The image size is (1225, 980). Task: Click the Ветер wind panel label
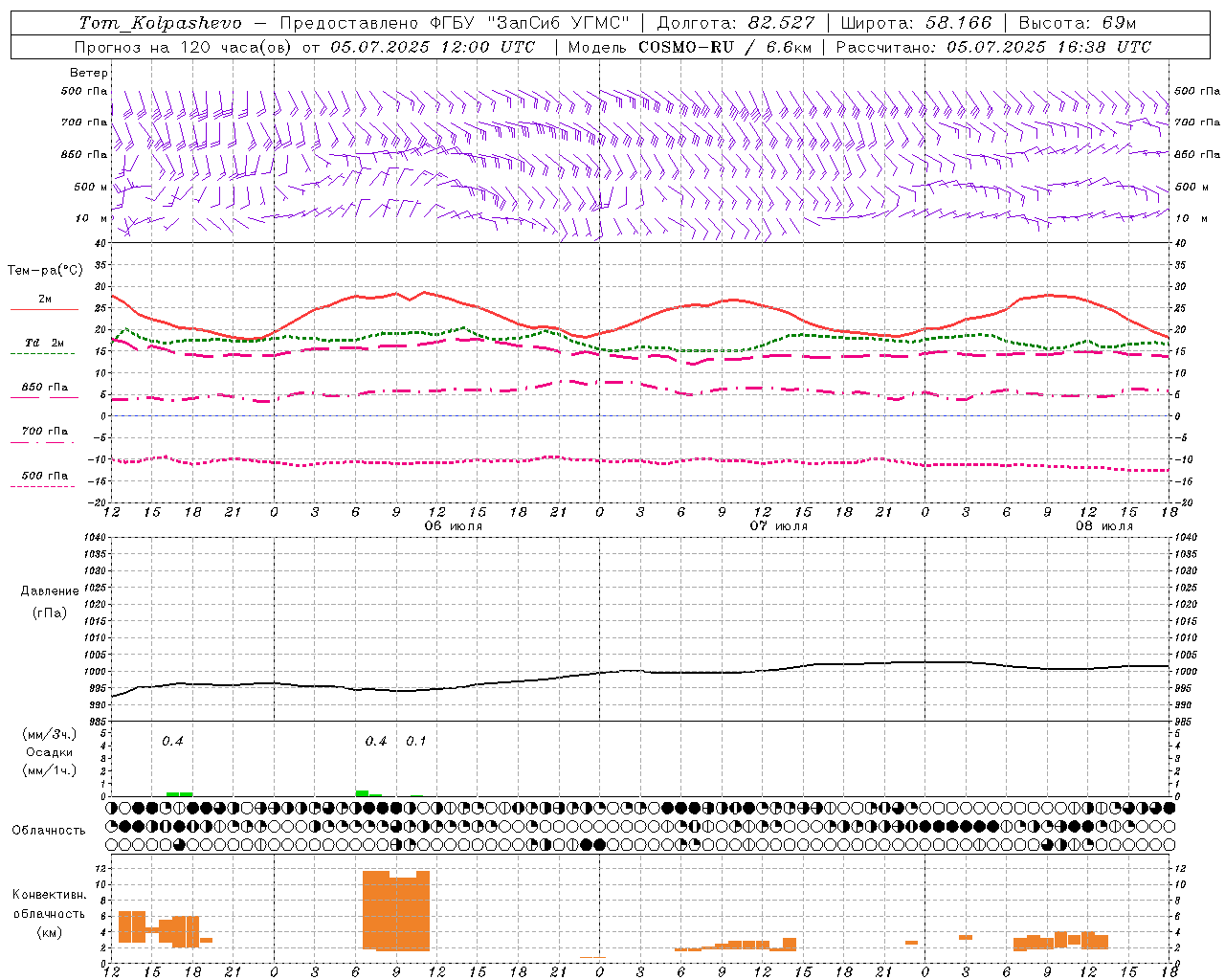[89, 73]
